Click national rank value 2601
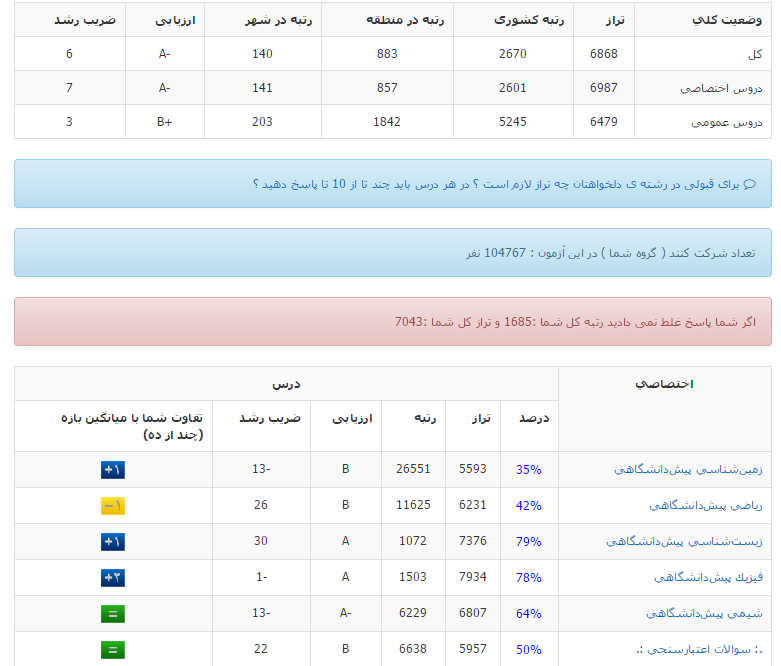The width and height of the screenshot is (781, 666). pos(513,88)
